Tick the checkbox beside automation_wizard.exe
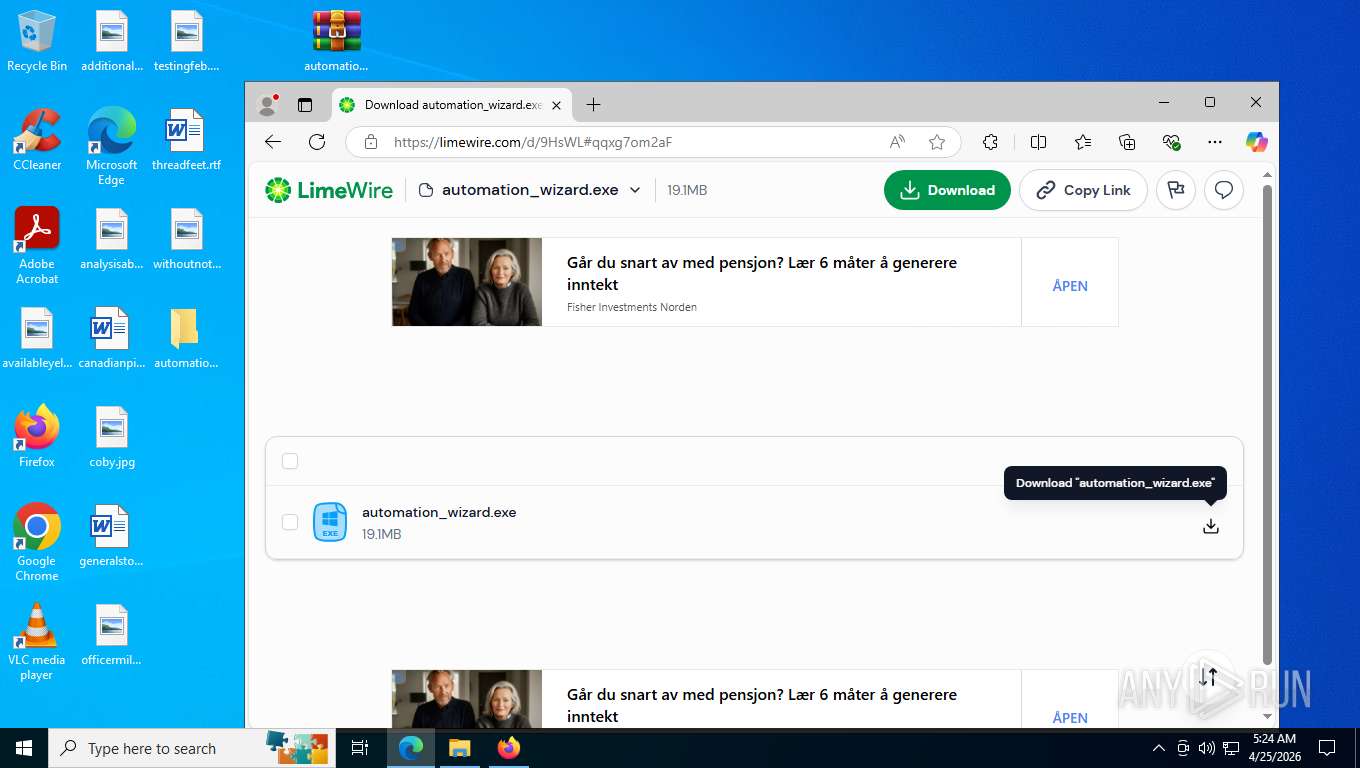Viewport: 1360px width, 768px height. pos(290,522)
